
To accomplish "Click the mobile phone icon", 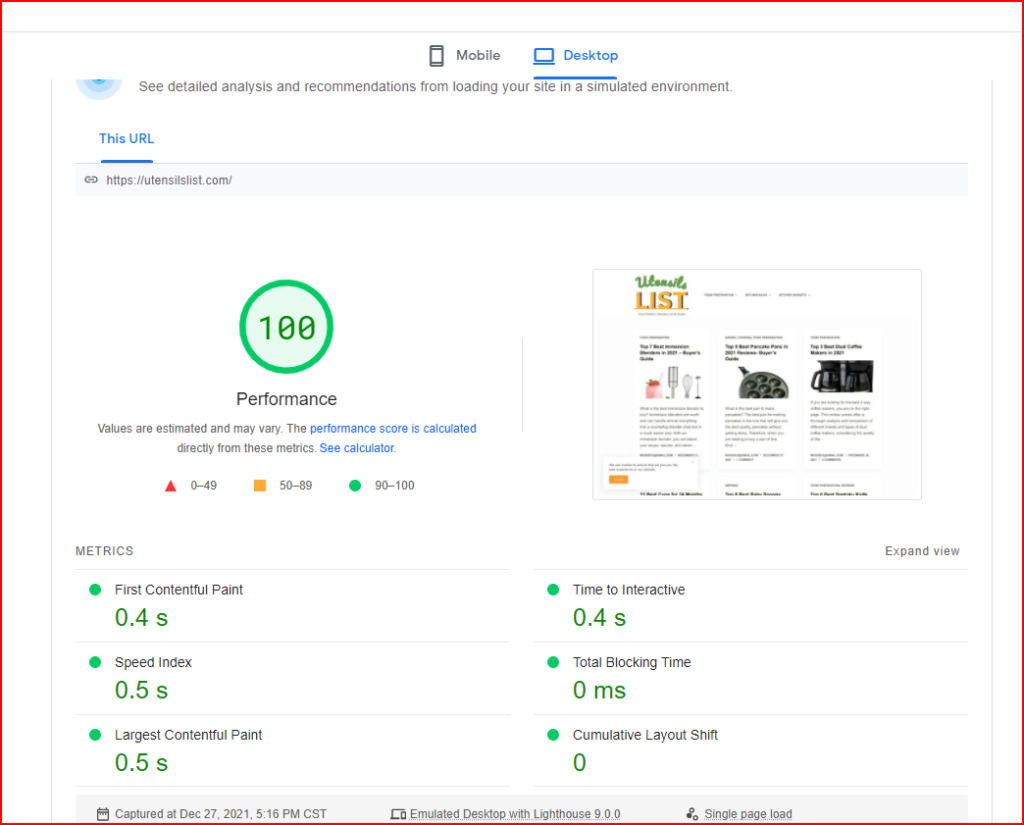I will (436, 56).
